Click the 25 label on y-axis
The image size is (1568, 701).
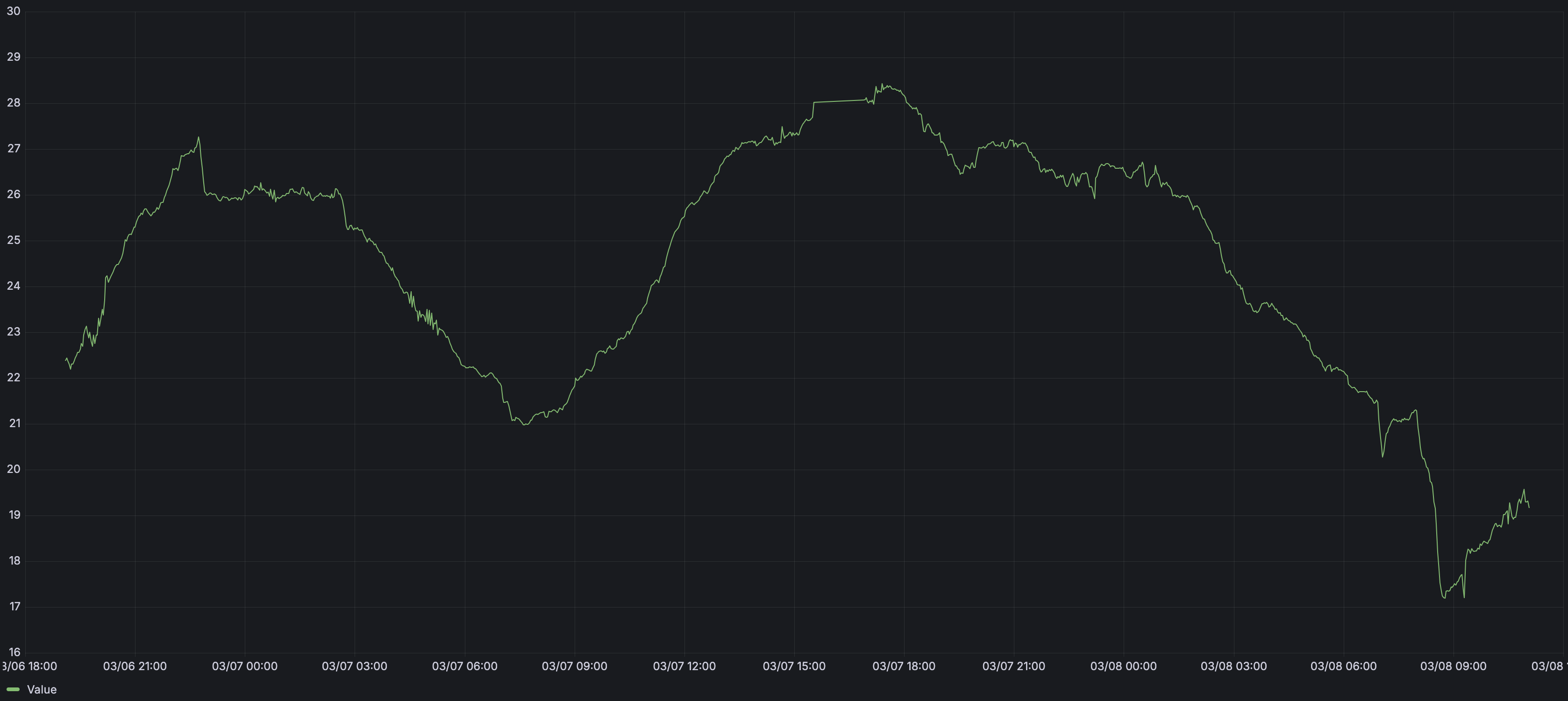(x=14, y=240)
